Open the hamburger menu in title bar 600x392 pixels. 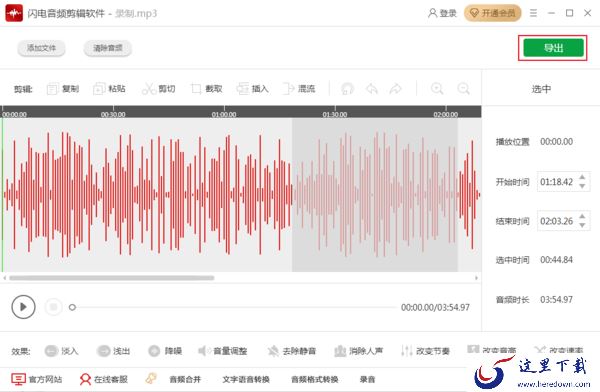(533, 13)
